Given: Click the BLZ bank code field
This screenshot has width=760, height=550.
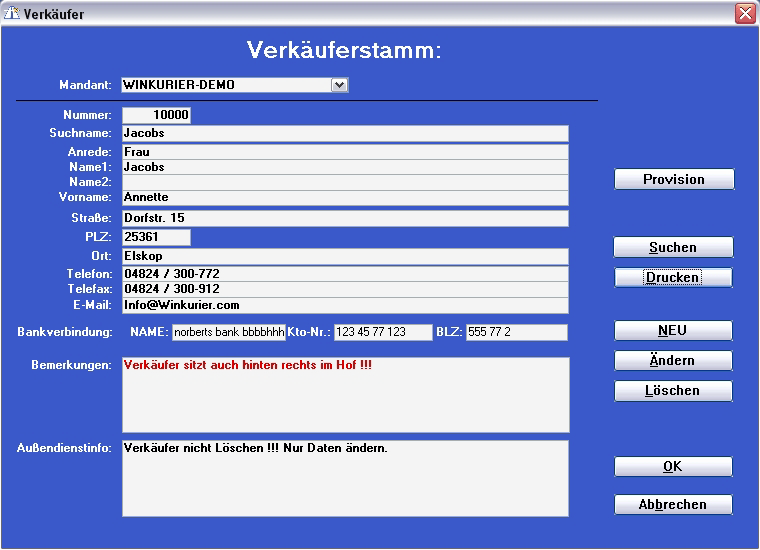Looking at the screenshot, I should tap(516, 332).
